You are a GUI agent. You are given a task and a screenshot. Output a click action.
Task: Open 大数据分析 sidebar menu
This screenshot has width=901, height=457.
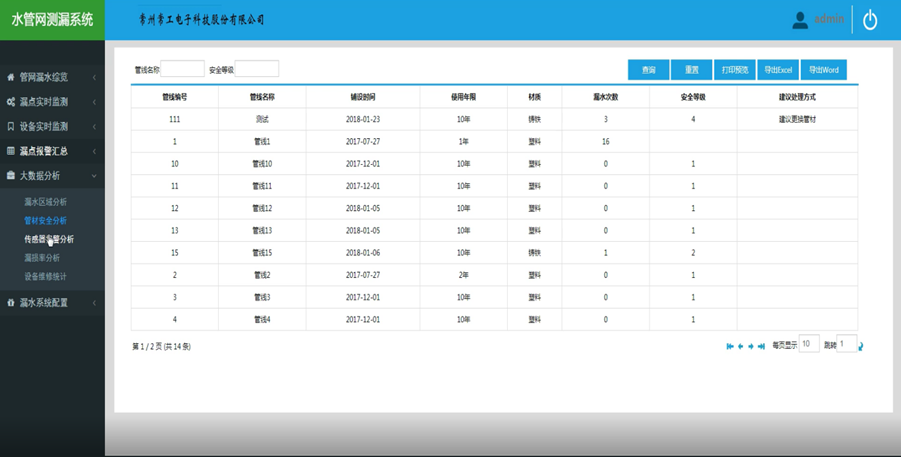coord(52,176)
